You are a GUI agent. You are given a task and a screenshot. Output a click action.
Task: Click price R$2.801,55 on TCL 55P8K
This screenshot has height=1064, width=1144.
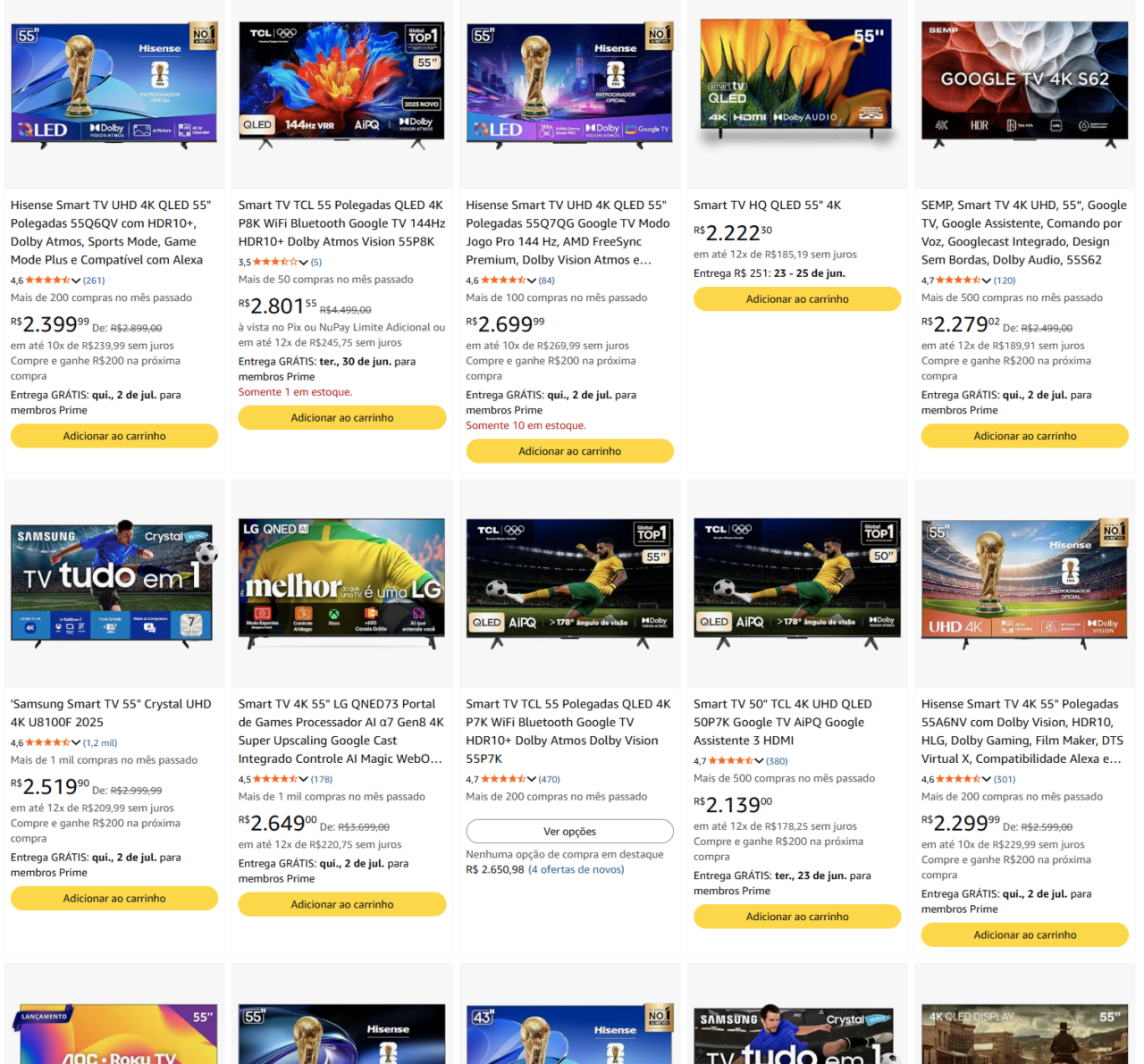click(x=278, y=306)
